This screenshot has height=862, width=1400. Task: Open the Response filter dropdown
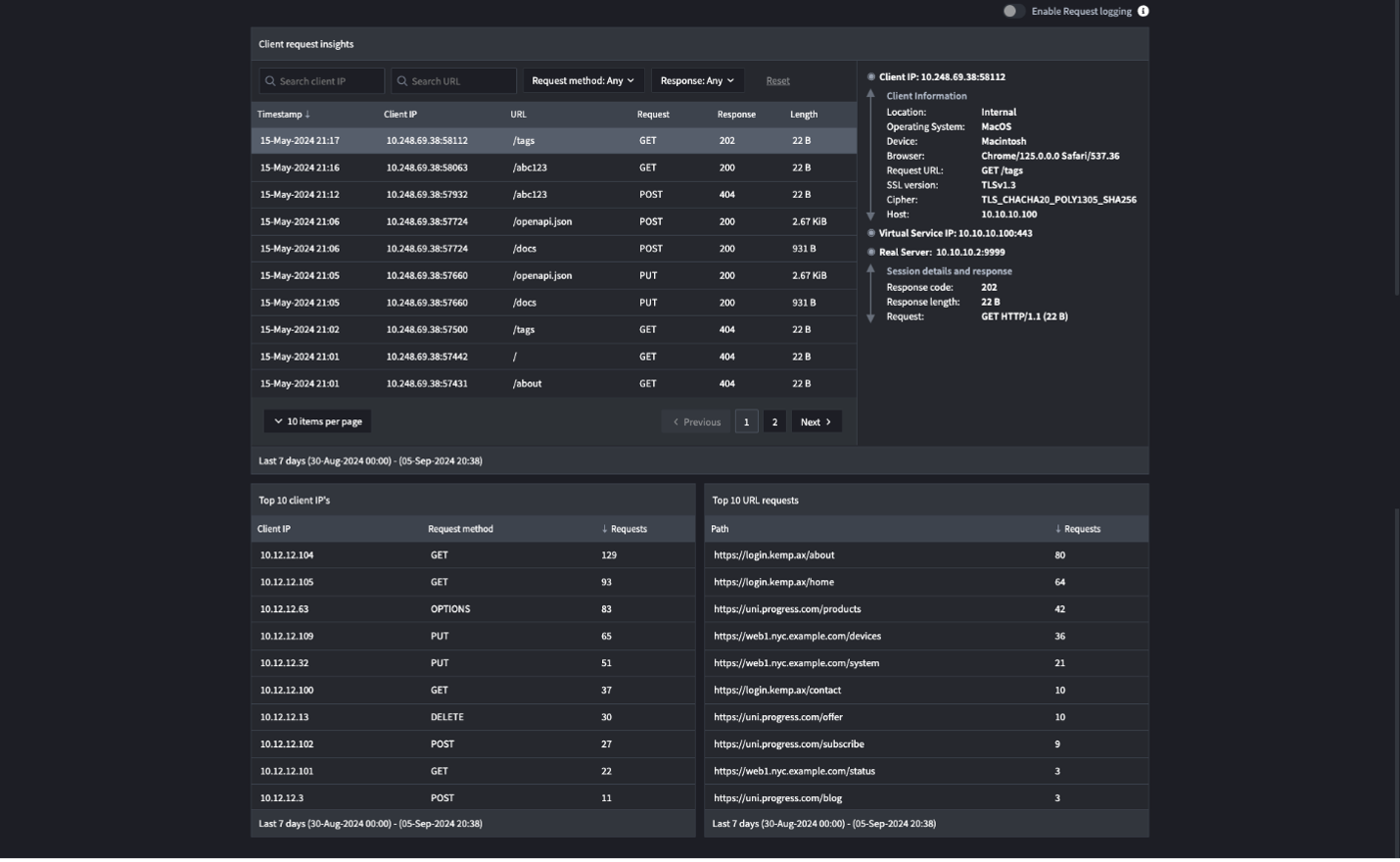[697, 80]
